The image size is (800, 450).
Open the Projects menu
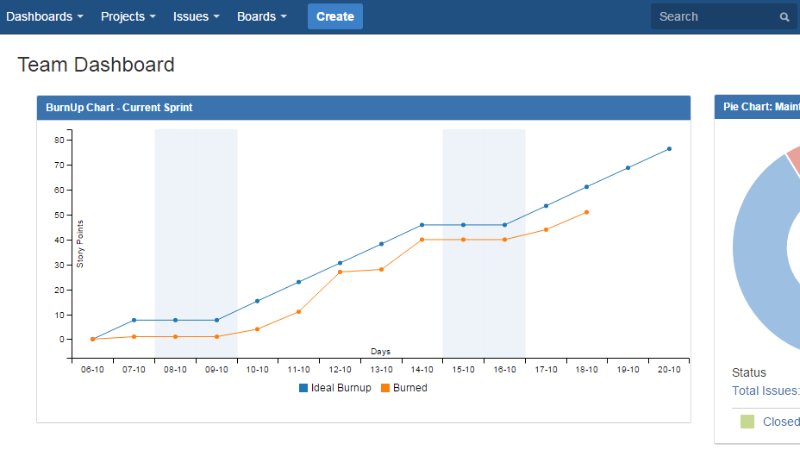(128, 16)
